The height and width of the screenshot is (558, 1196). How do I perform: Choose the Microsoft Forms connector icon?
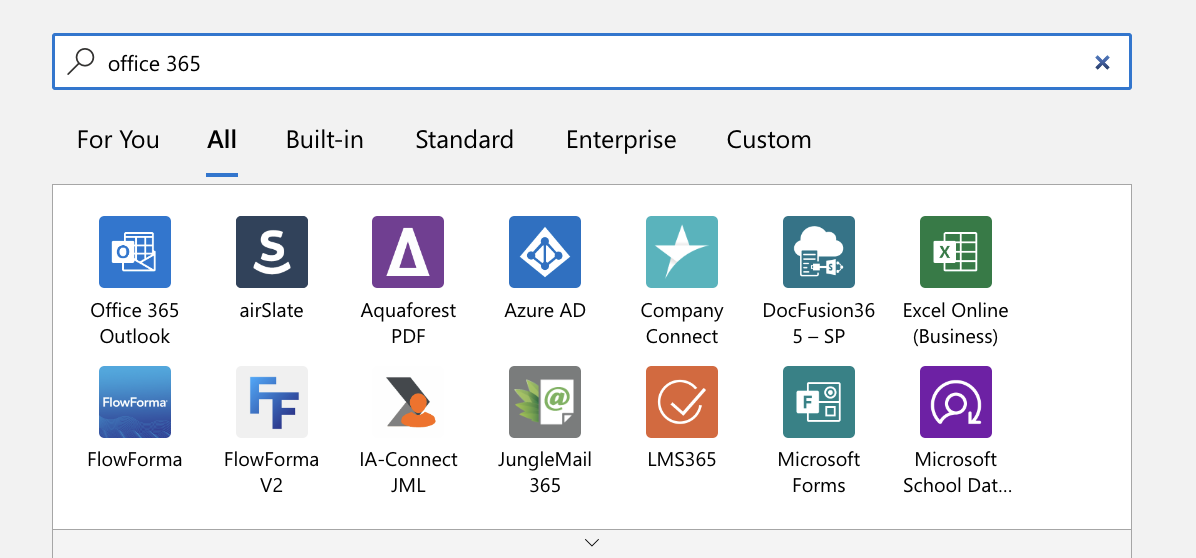[818, 402]
